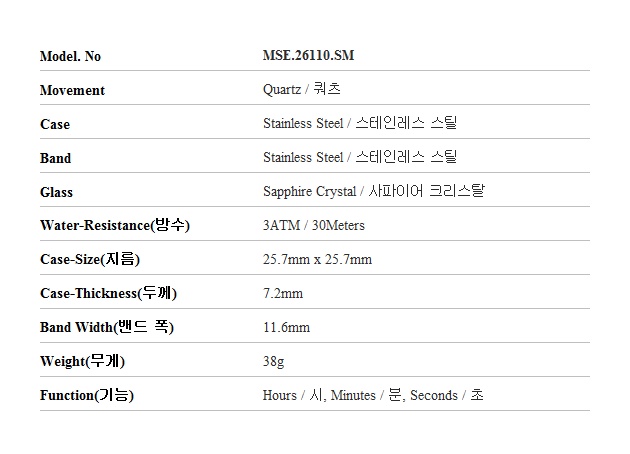Screen dimensions: 630x454
Task: Click the Case row label
Action: coord(55,124)
